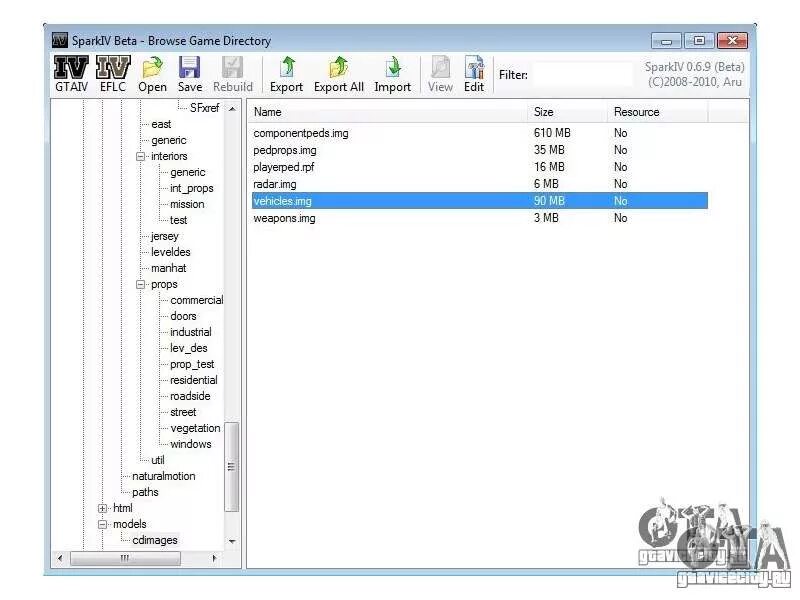Screen dimensions: 800x600
Task: Select the test folder under interiors
Action: point(179,220)
